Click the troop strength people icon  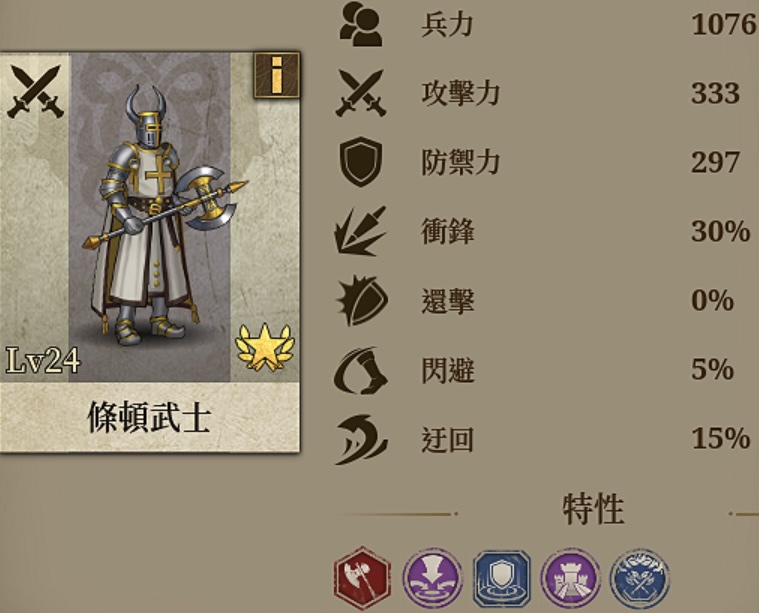click(x=361, y=24)
